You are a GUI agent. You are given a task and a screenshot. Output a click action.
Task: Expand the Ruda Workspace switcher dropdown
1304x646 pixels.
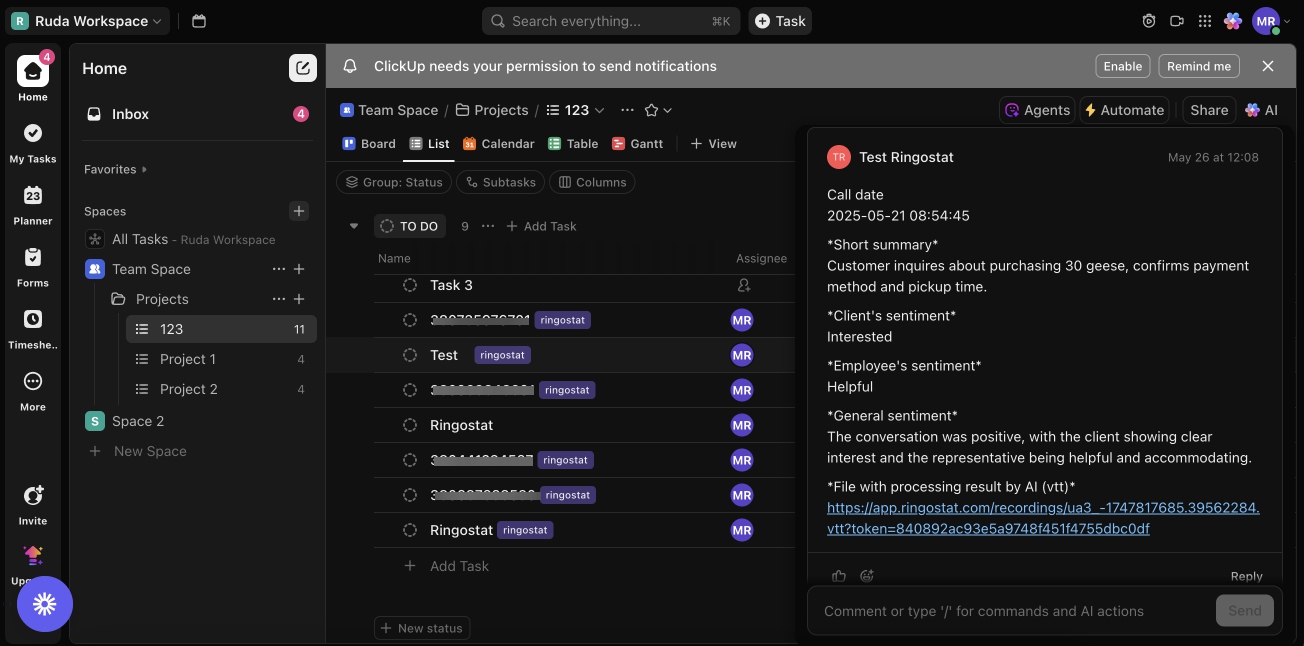click(87, 21)
